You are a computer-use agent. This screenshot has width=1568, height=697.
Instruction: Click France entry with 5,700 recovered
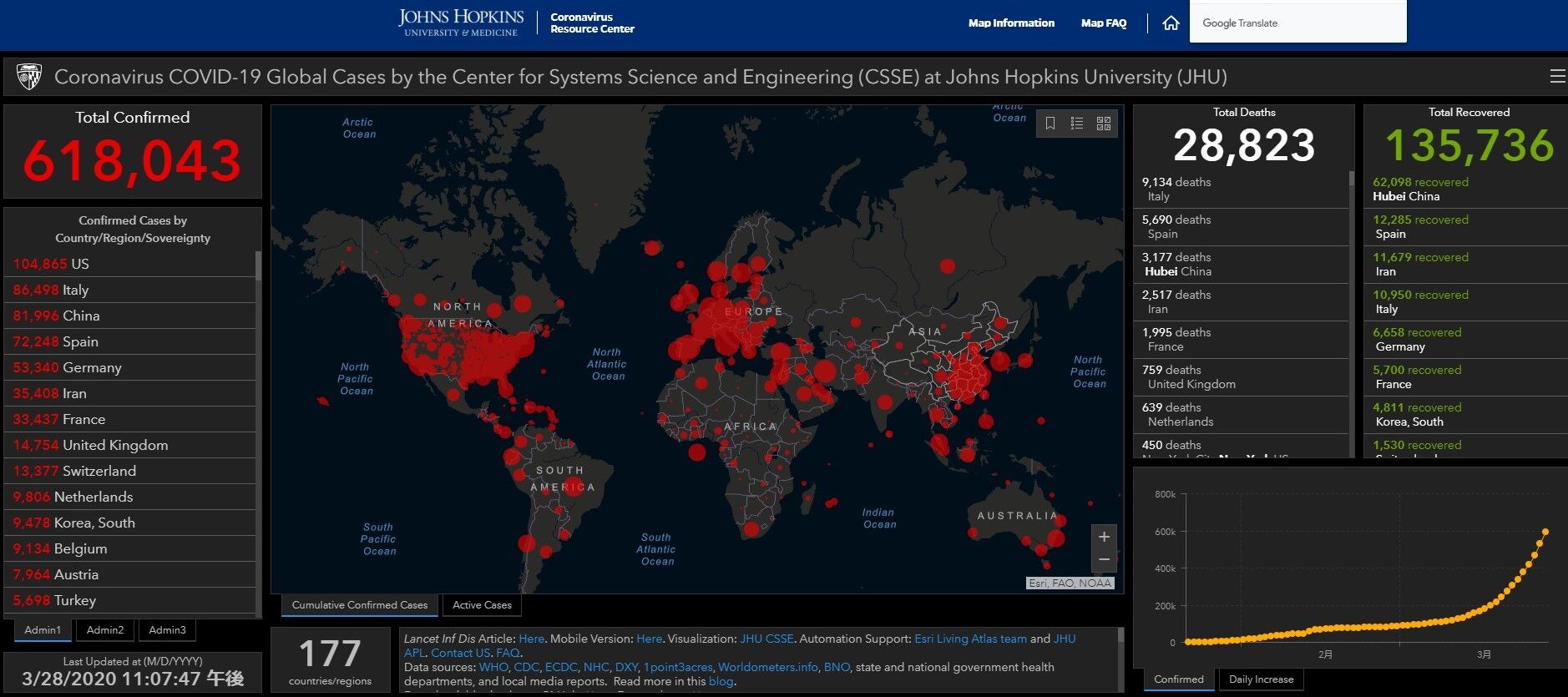pos(1467,377)
